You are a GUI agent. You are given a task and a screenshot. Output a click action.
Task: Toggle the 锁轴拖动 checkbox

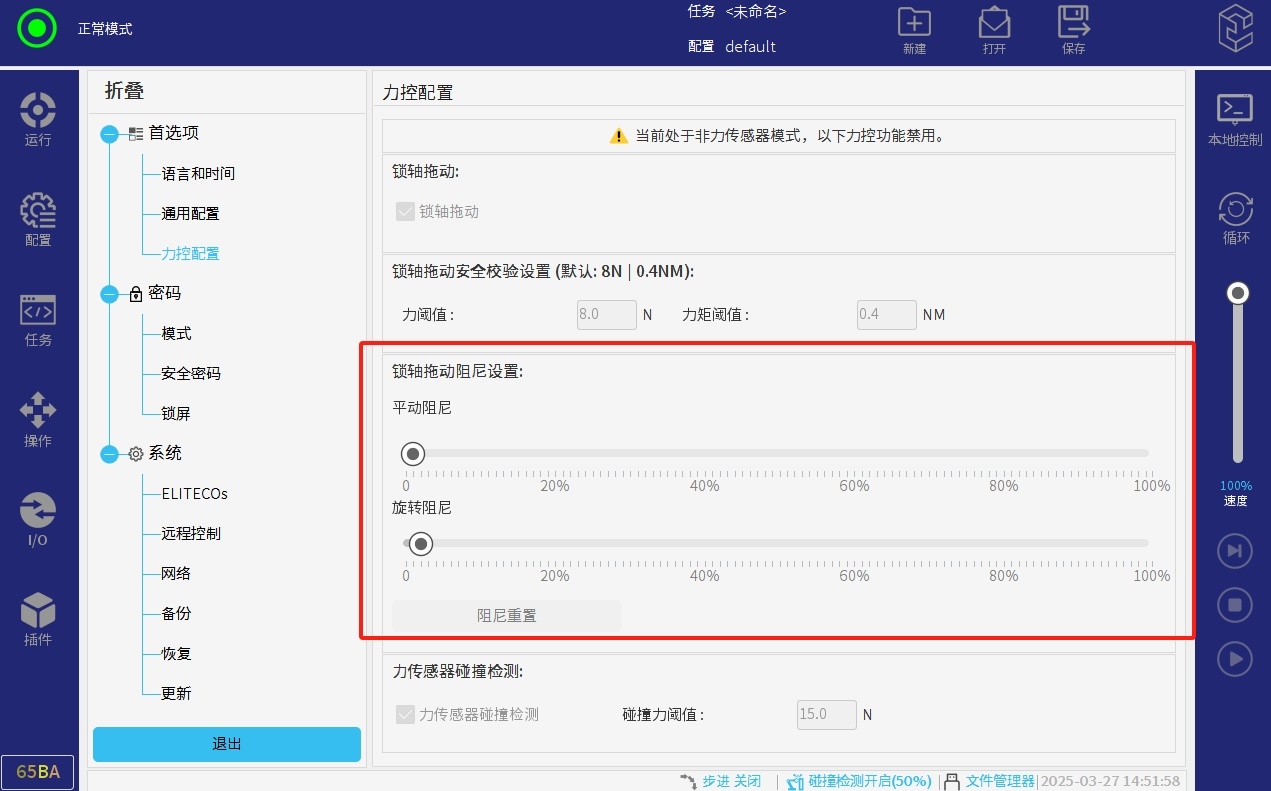(x=405, y=212)
